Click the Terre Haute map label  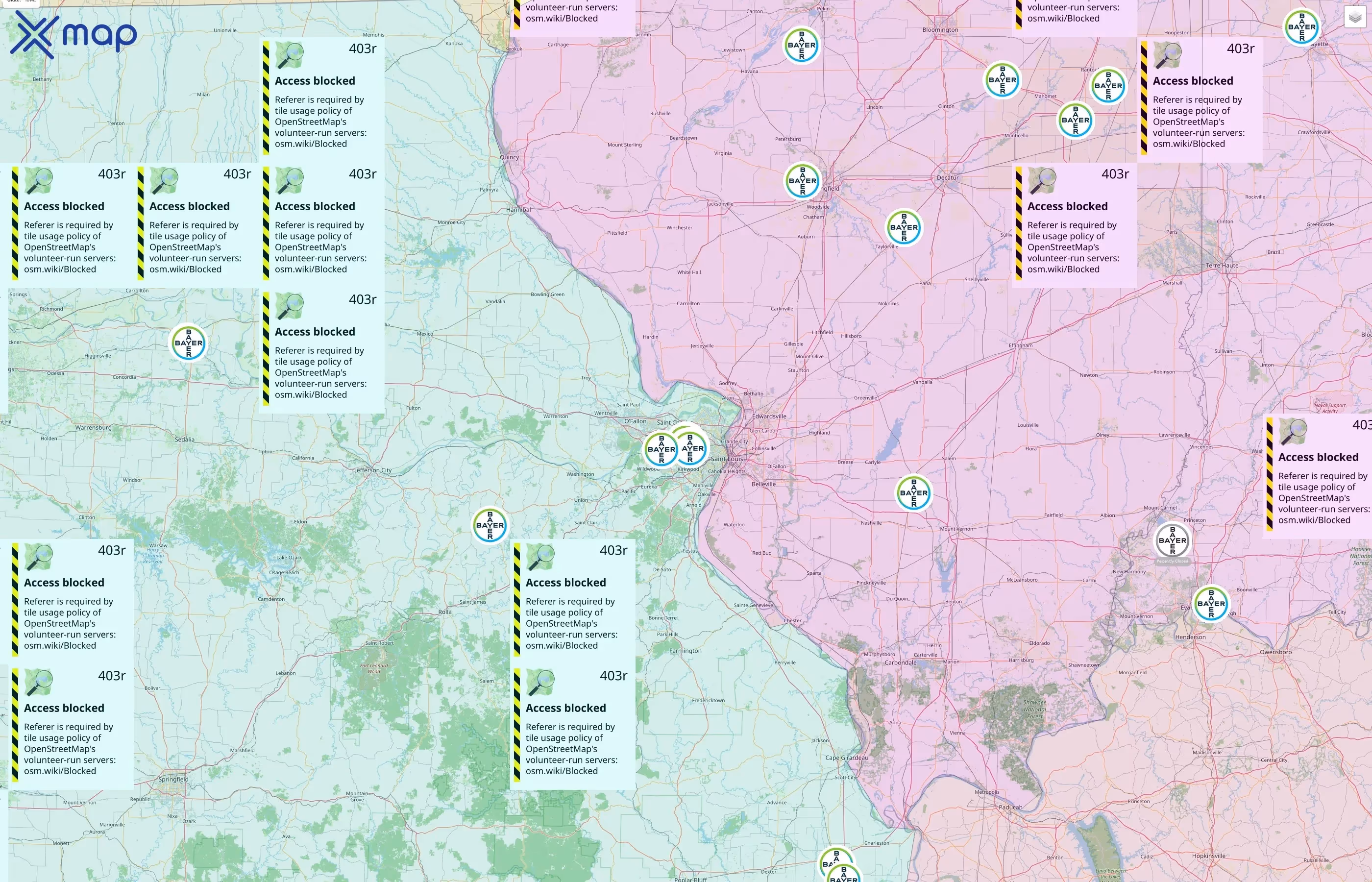point(1222,265)
